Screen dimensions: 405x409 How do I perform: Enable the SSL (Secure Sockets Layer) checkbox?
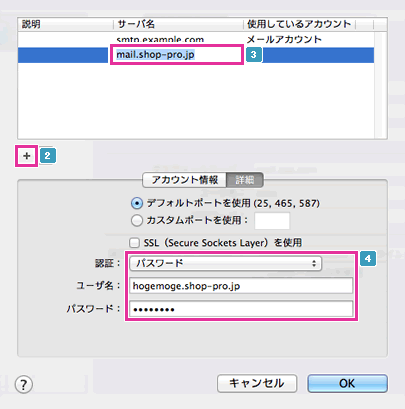[x=134, y=242]
